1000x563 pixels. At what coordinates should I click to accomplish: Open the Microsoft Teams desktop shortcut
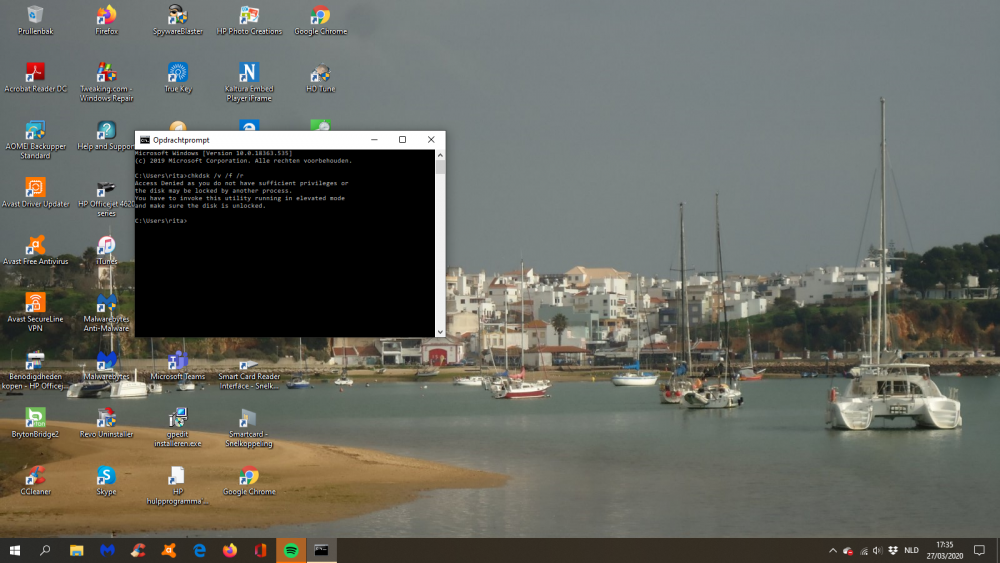(177, 361)
